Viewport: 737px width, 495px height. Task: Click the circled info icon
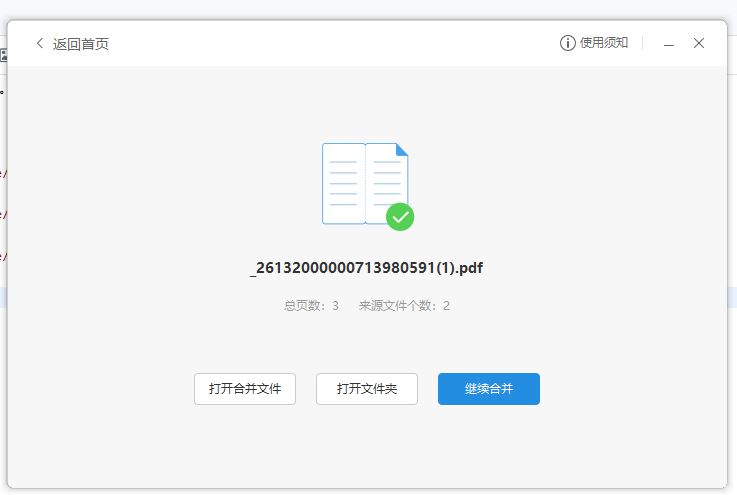(x=567, y=43)
